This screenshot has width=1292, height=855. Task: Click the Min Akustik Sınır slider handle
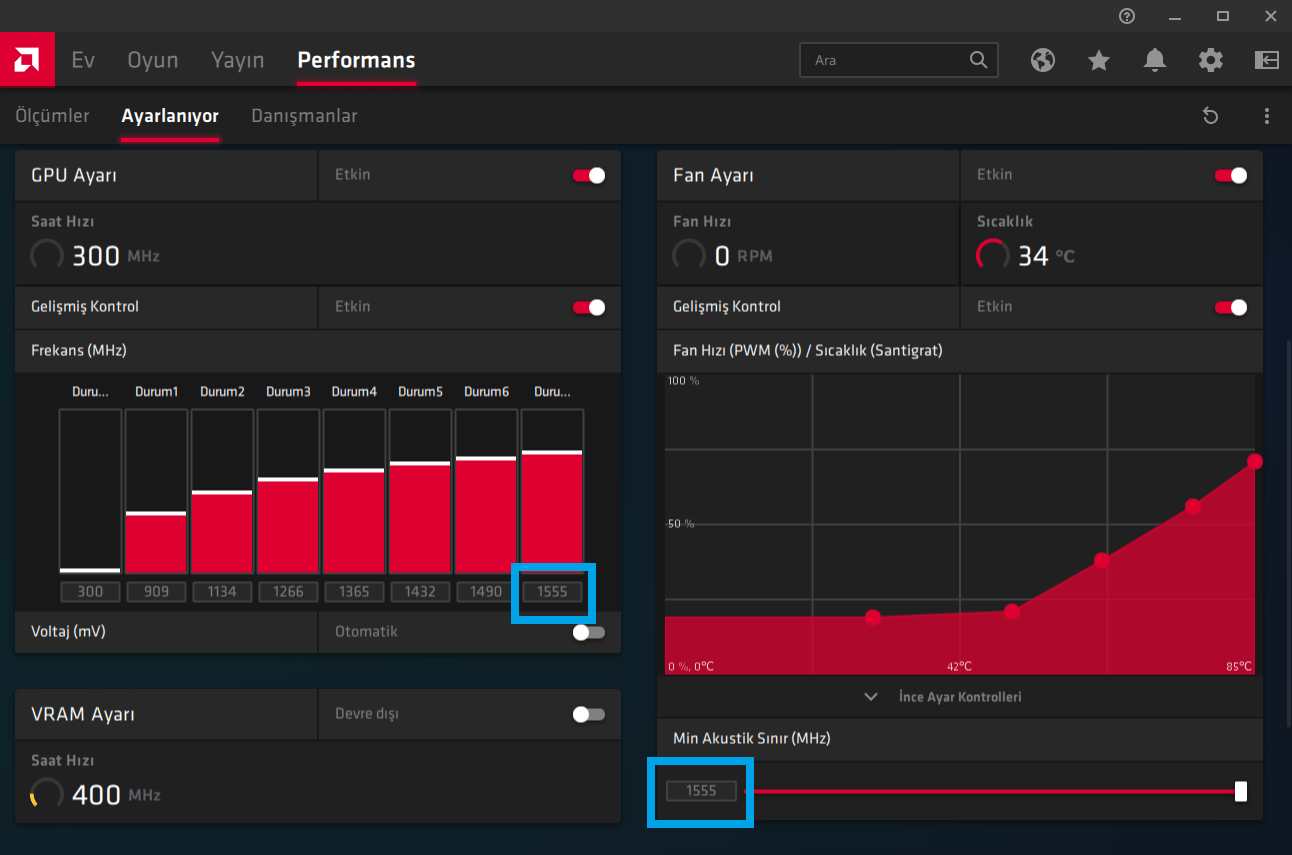1241,792
